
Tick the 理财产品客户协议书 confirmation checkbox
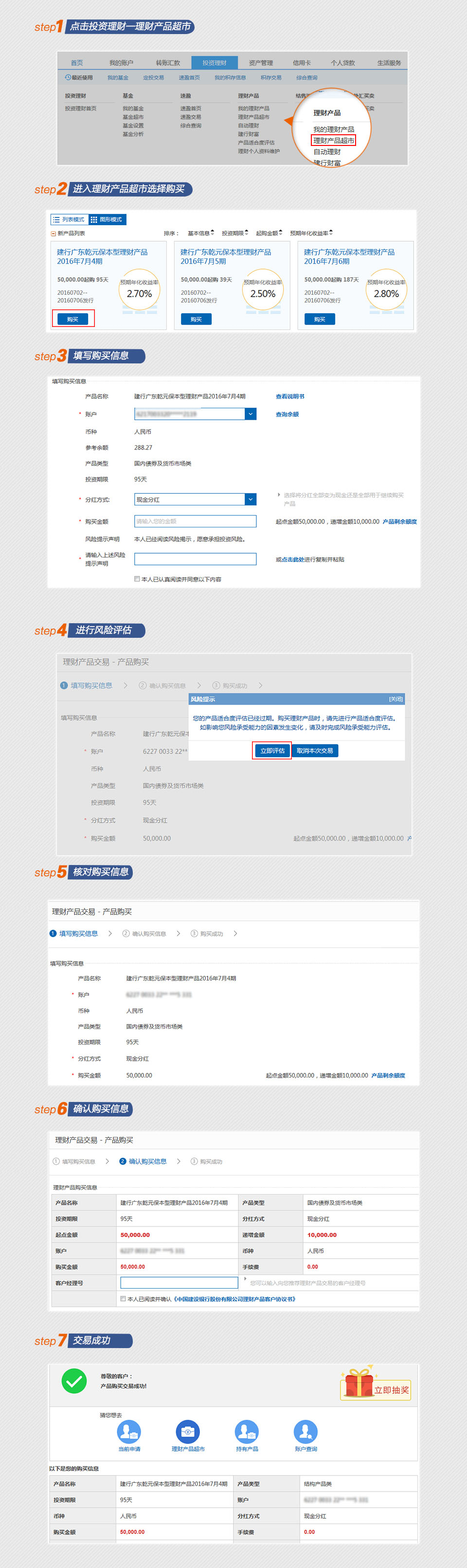coord(123,1298)
